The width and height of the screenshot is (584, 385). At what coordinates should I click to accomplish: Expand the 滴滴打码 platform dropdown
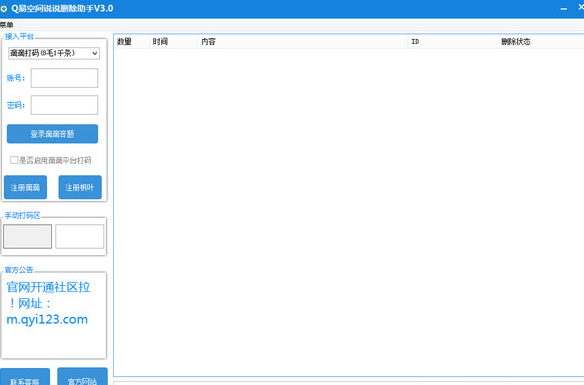pyautogui.click(x=54, y=53)
